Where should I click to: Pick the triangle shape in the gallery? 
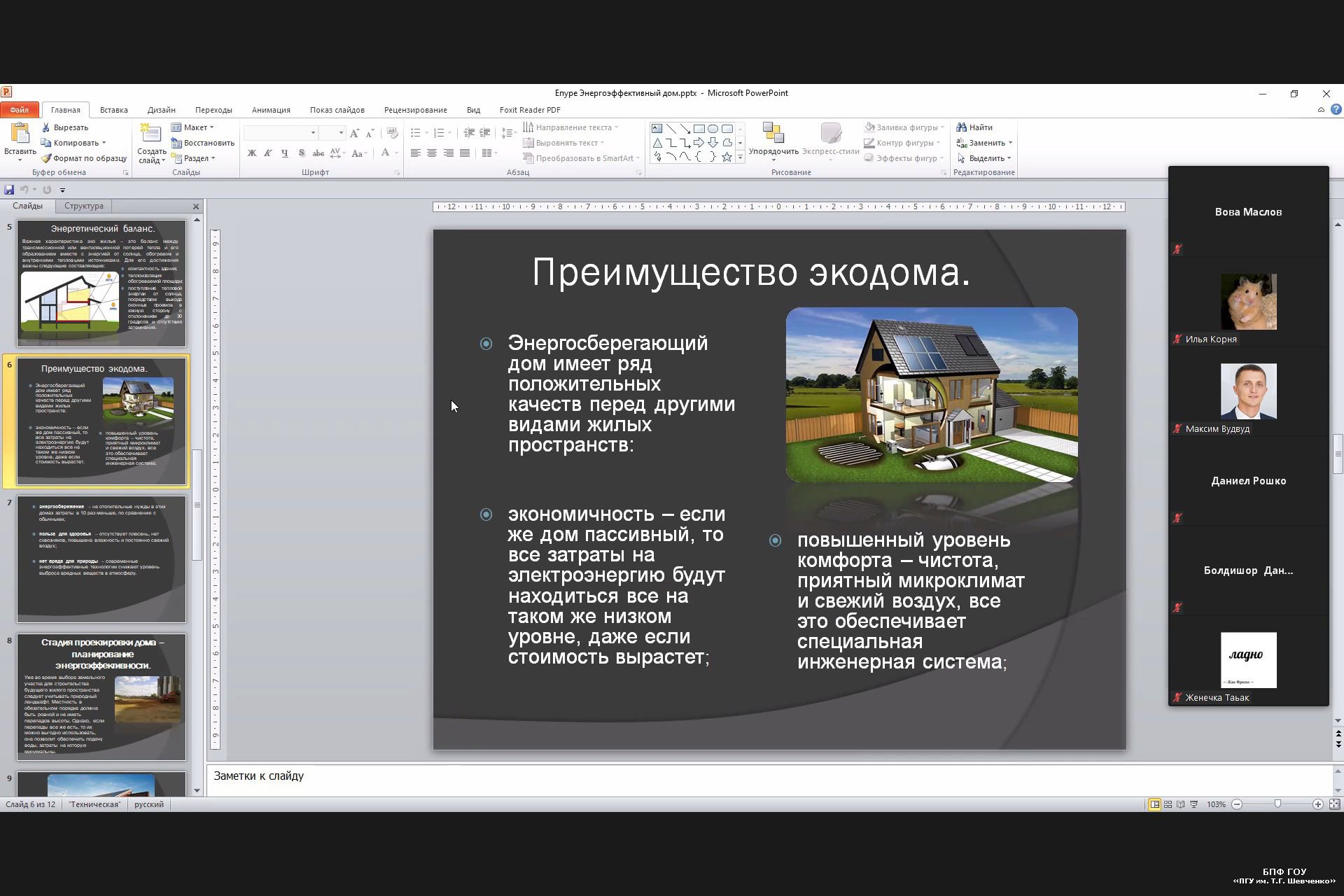coord(657,143)
